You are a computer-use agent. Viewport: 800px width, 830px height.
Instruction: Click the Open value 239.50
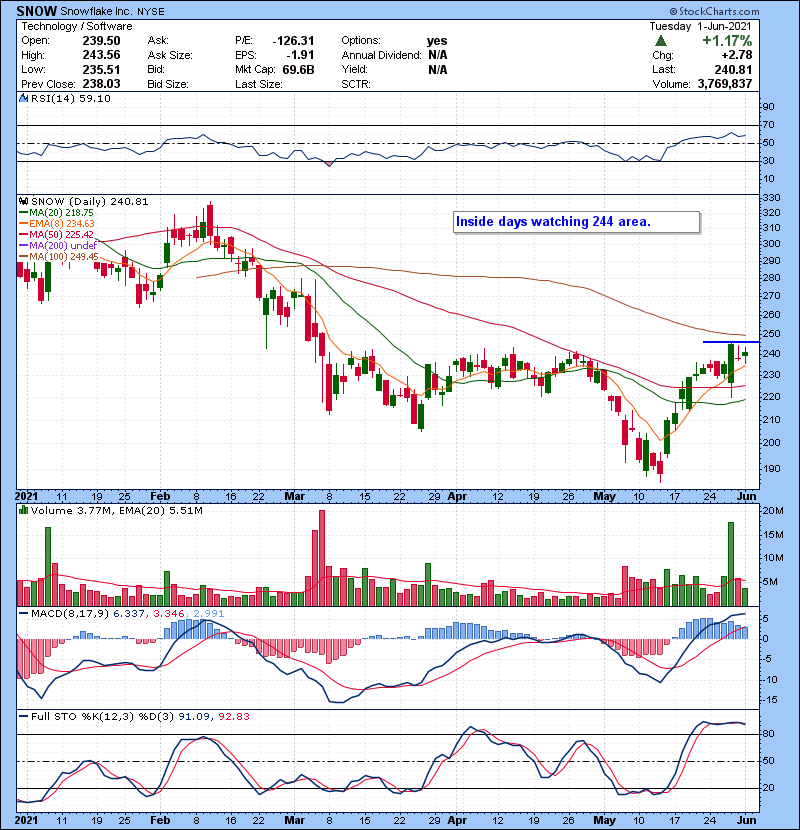(x=101, y=41)
